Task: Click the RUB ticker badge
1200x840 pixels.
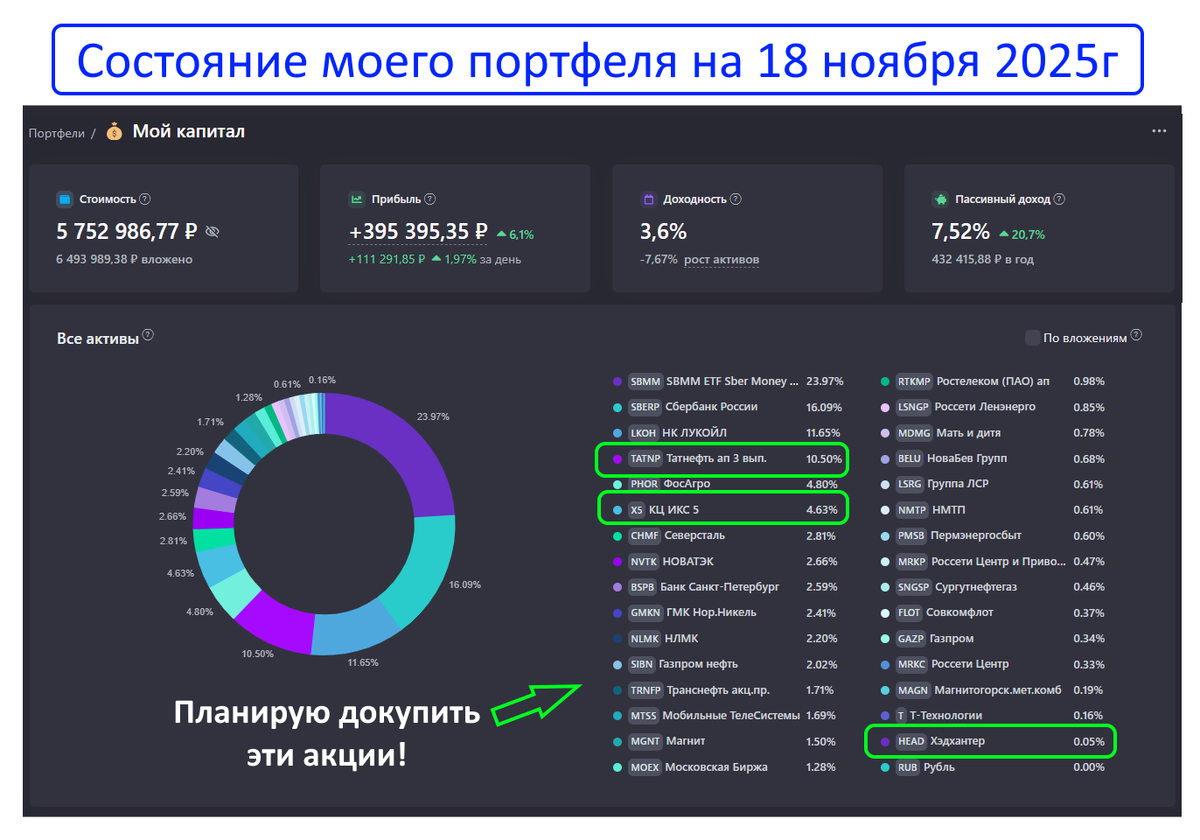Action: tap(908, 768)
